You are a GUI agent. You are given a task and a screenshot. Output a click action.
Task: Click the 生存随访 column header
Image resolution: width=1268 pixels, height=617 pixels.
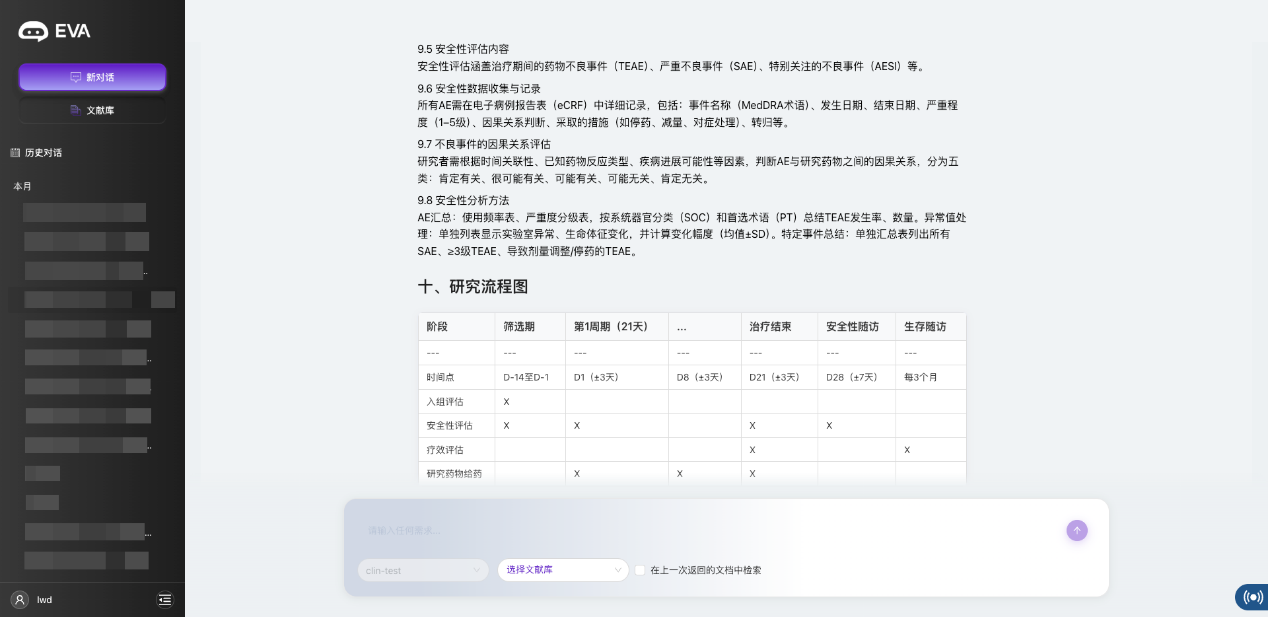tap(924, 327)
